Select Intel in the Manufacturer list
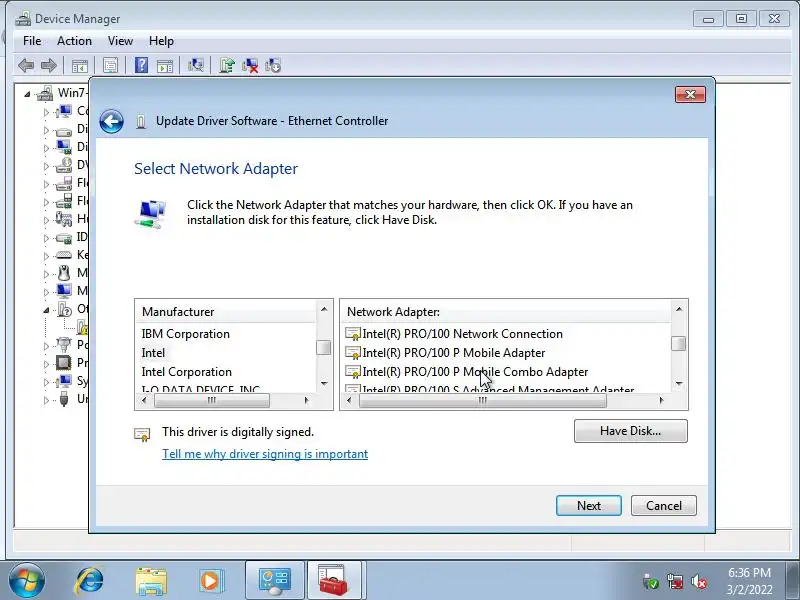 tap(153, 353)
